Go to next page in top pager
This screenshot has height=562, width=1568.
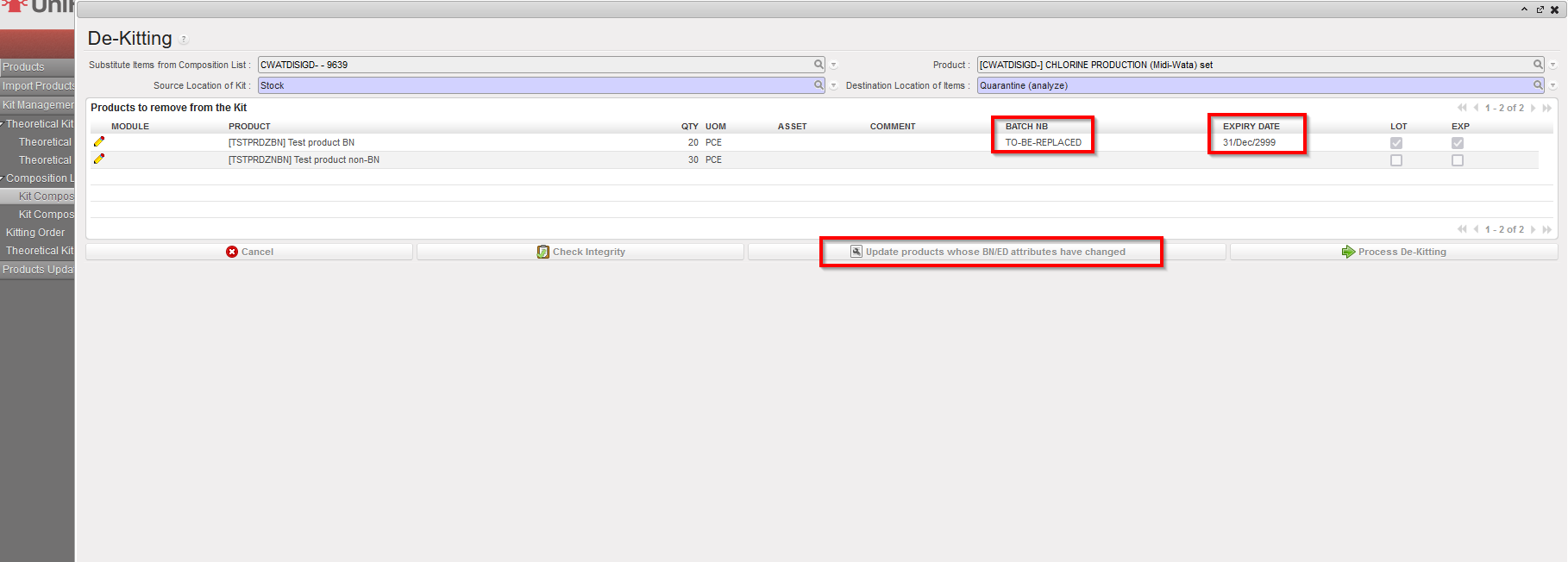(x=1534, y=108)
